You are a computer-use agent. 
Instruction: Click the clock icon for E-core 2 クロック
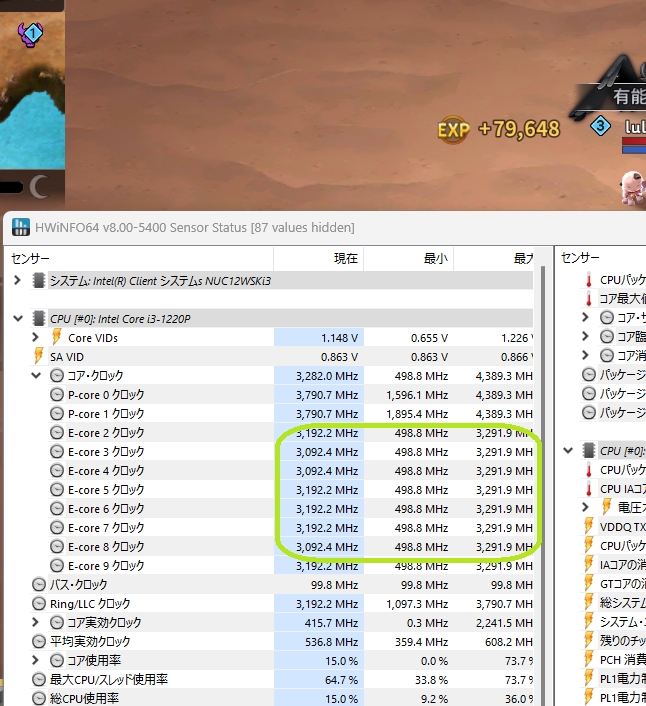click(57, 433)
